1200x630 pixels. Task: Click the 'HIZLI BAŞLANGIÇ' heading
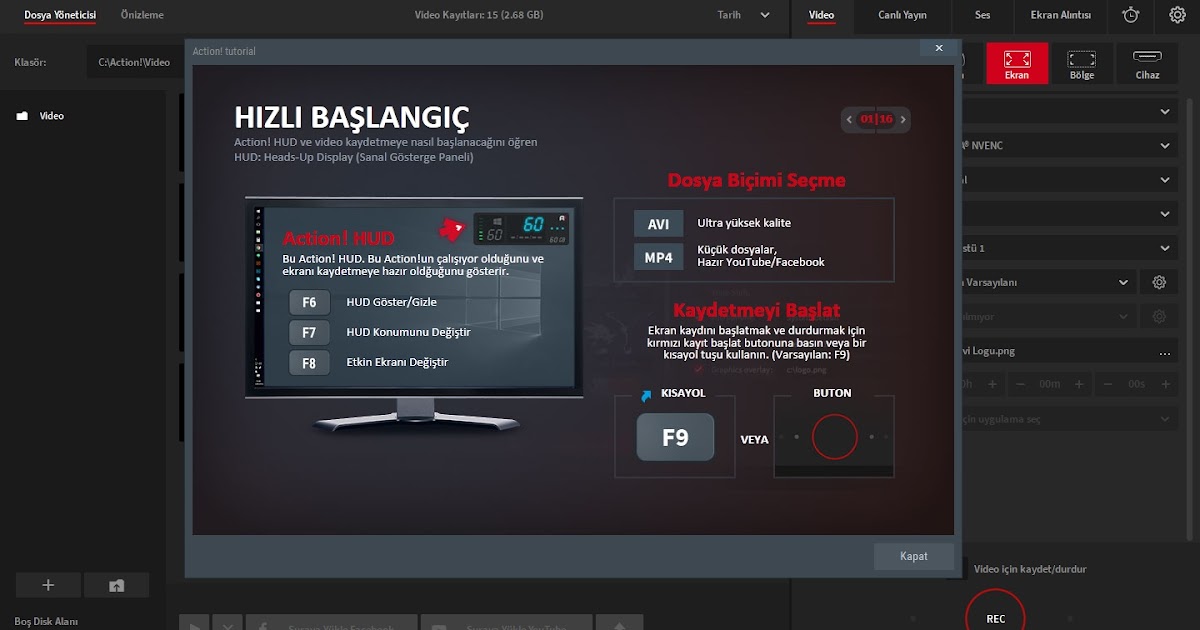[x=351, y=117]
